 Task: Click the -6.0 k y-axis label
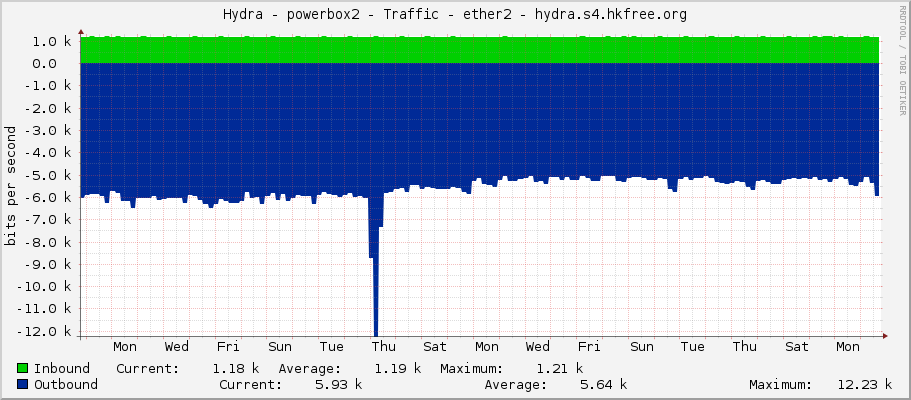(x=48, y=198)
